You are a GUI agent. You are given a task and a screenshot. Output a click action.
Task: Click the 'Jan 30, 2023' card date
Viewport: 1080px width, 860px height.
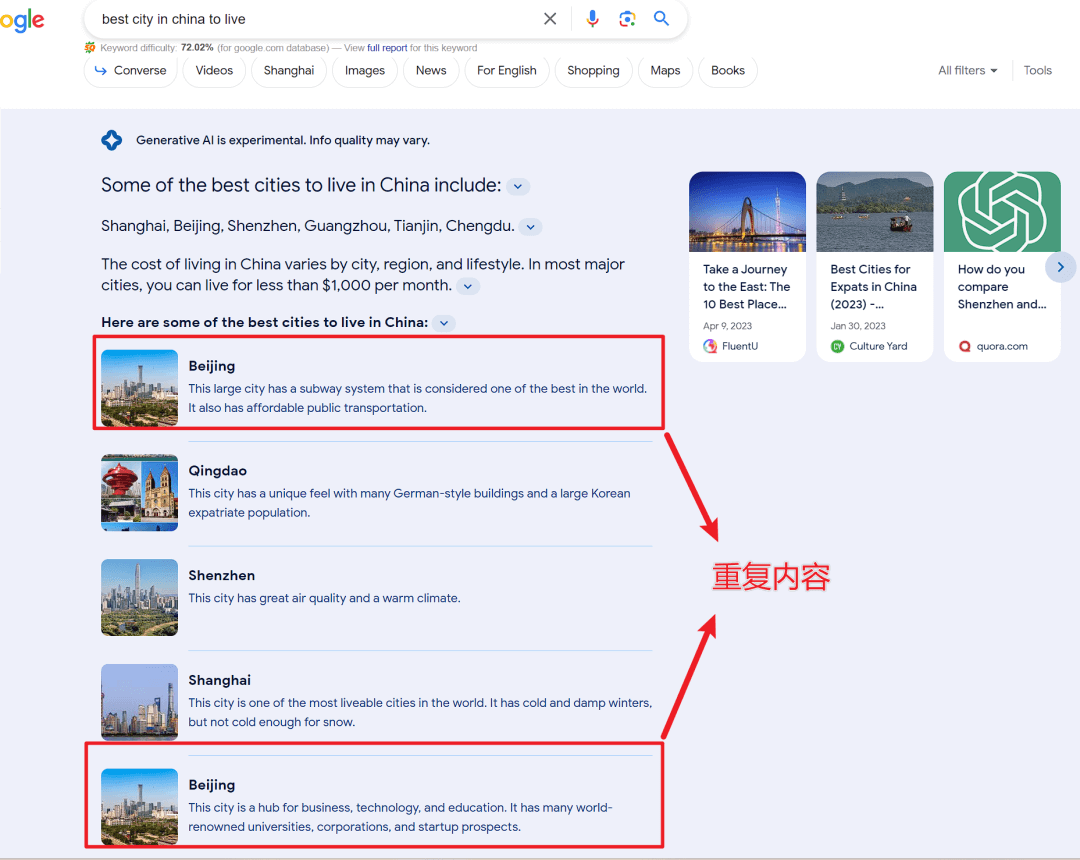pyautogui.click(x=858, y=326)
